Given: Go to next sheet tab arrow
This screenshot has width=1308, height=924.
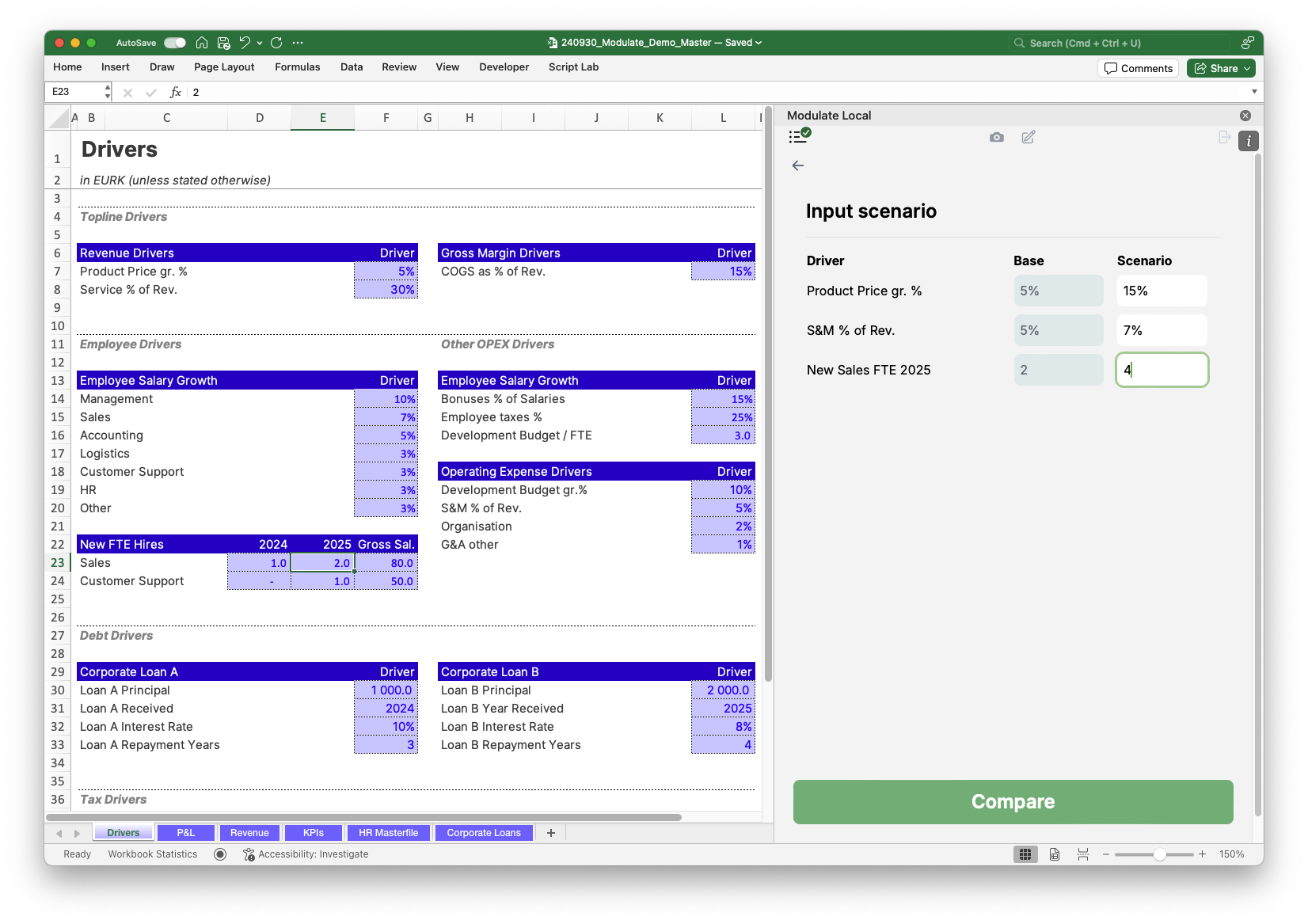Looking at the screenshot, I should [x=77, y=833].
